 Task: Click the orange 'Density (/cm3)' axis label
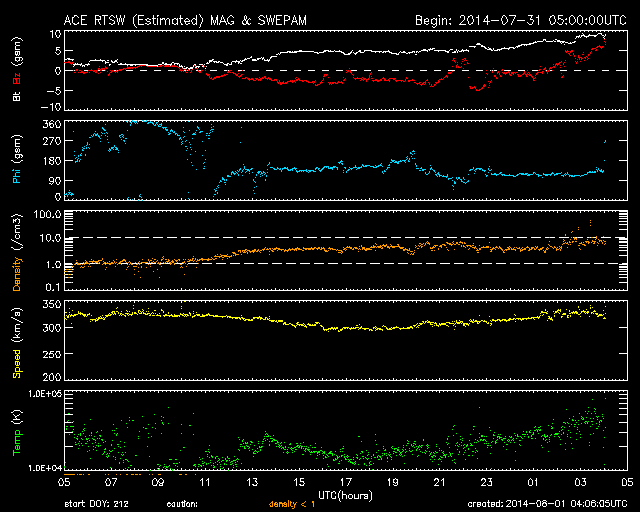coord(17,253)
